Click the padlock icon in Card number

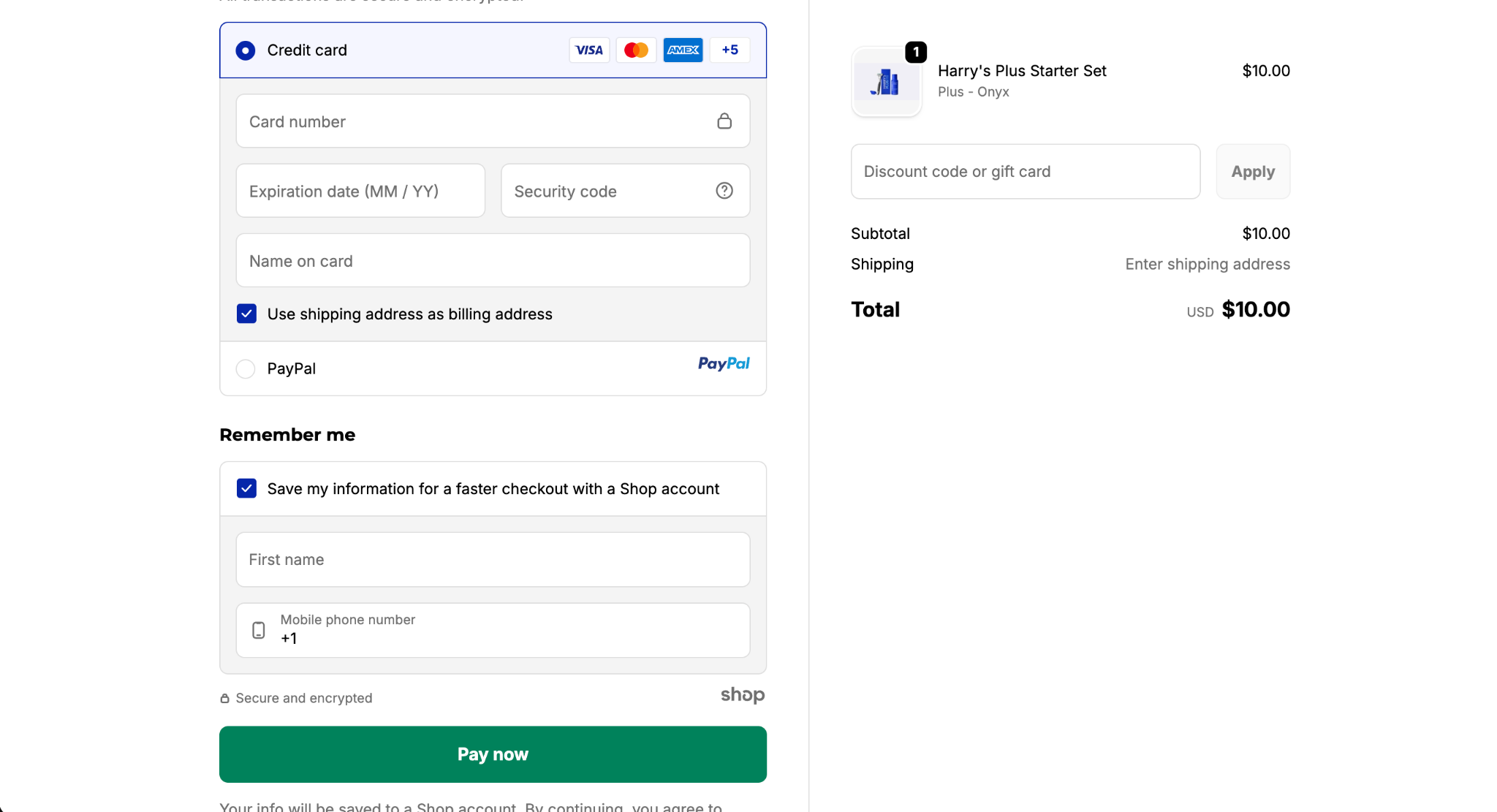coord(724,121)
